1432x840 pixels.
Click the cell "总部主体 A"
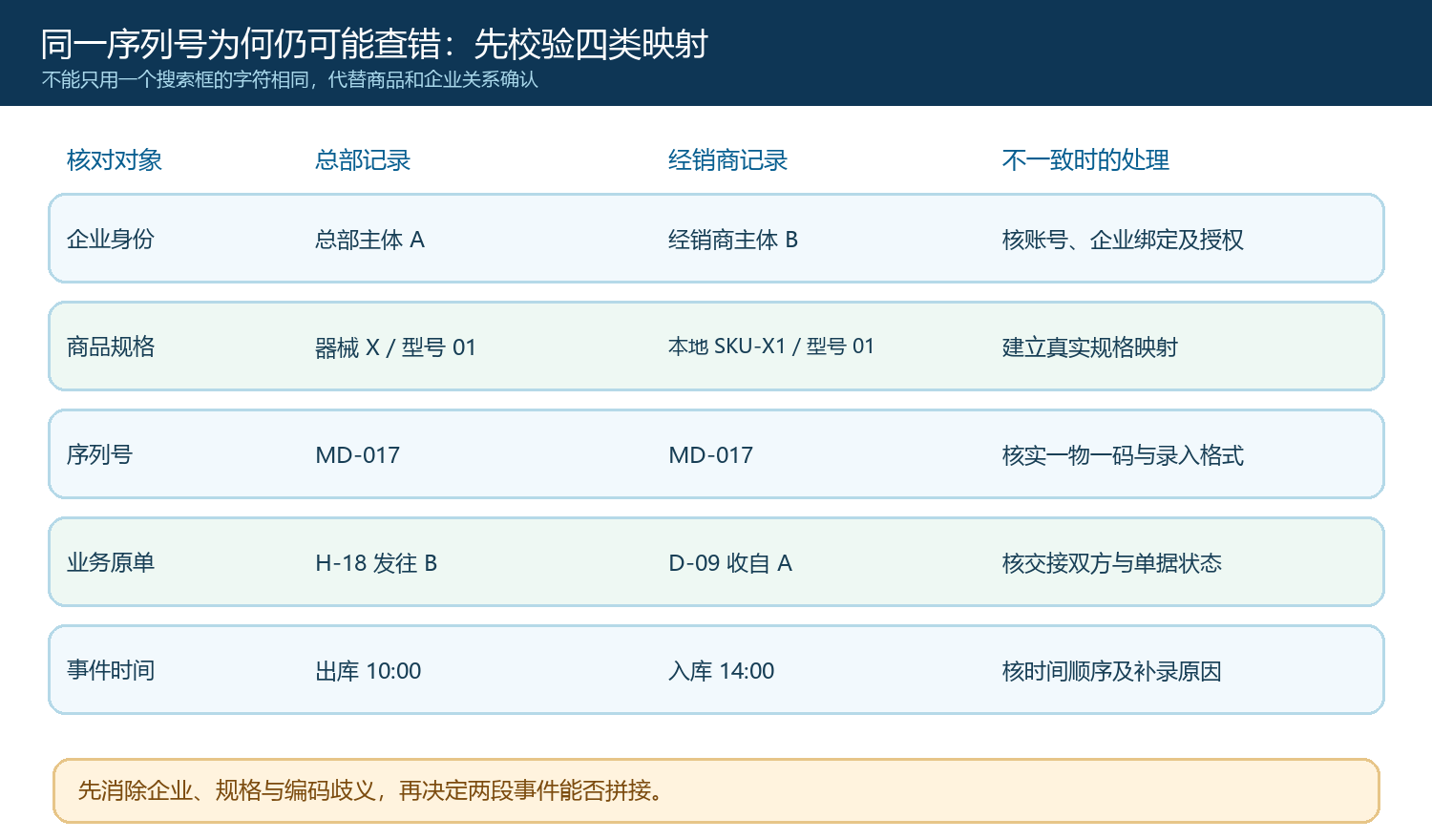click(x=369, y=240)
